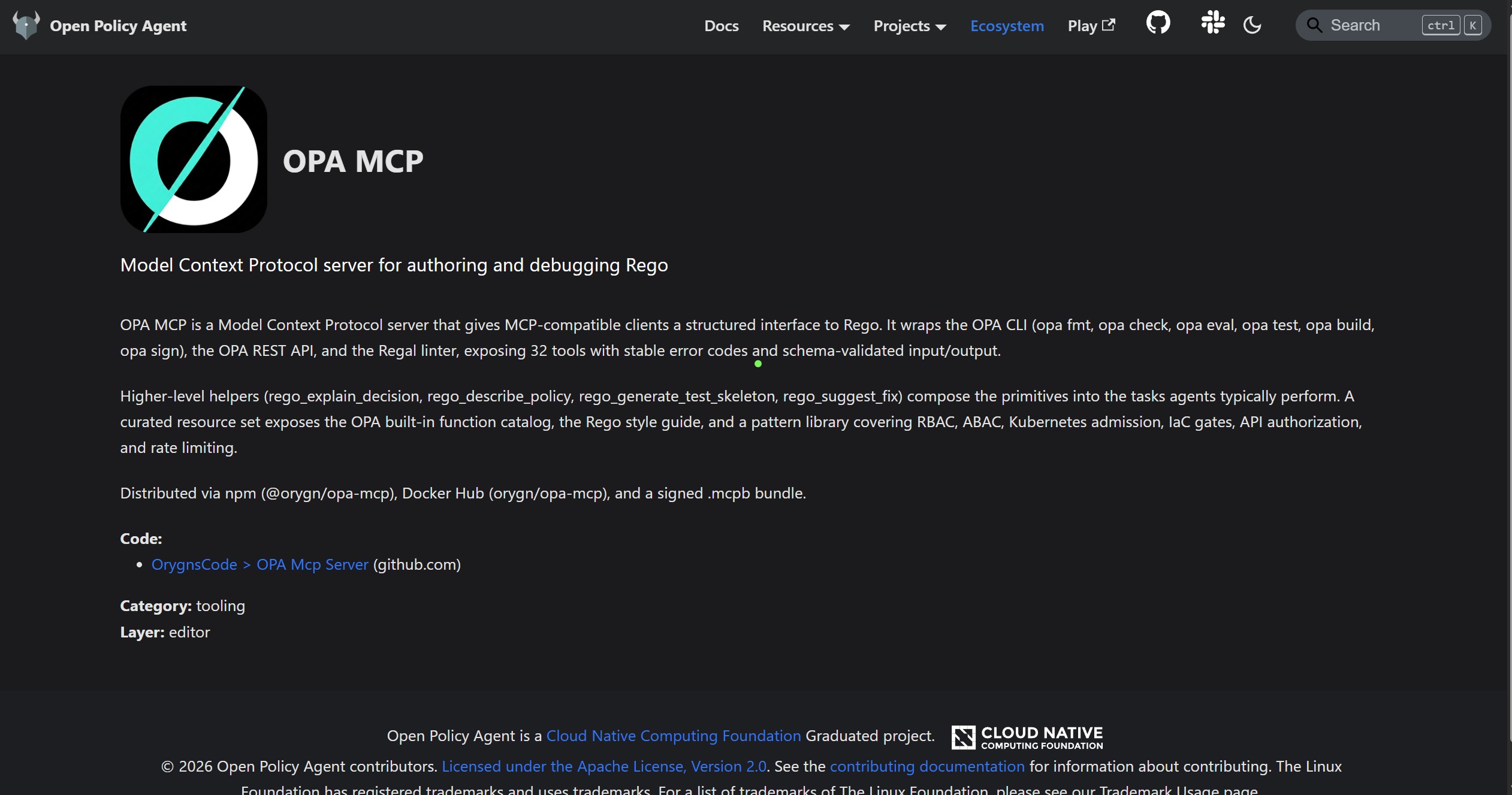Click the 'Category: tooling' text
Image resolution: width=1512 pixels, height=795 pixels.
183,606
